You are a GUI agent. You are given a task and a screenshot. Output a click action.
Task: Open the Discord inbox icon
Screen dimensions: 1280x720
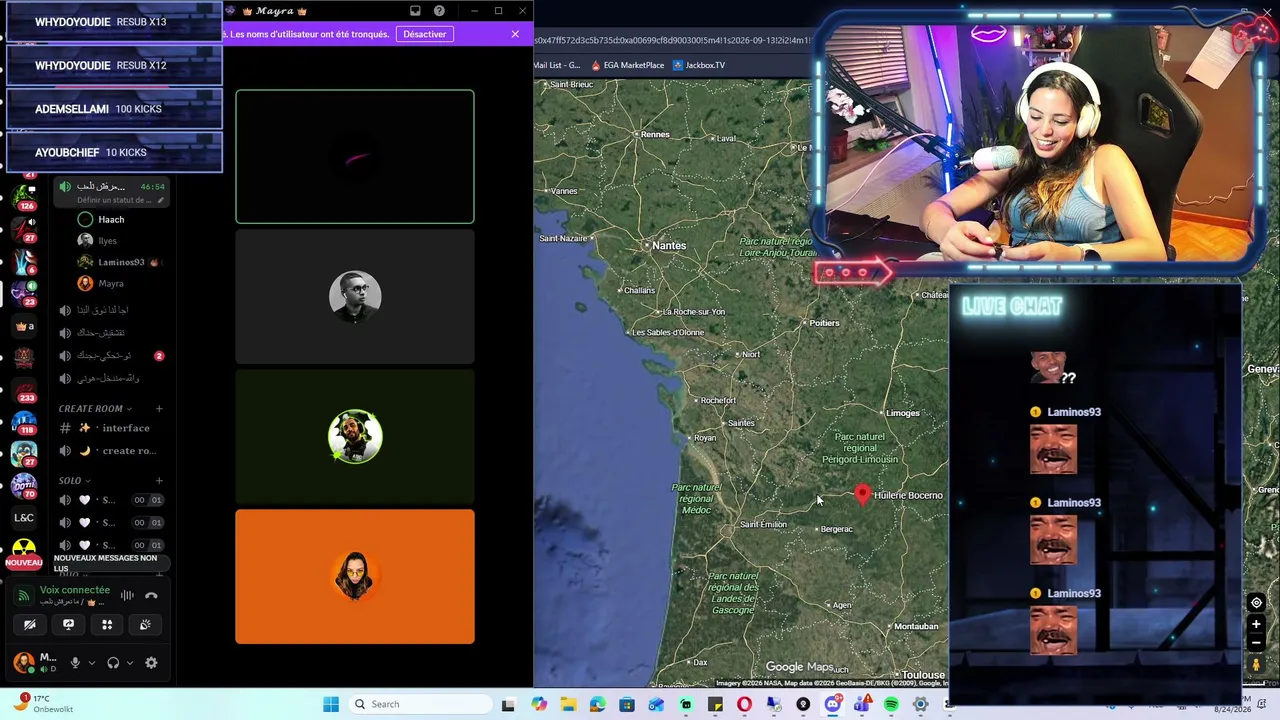click(415, 11)
